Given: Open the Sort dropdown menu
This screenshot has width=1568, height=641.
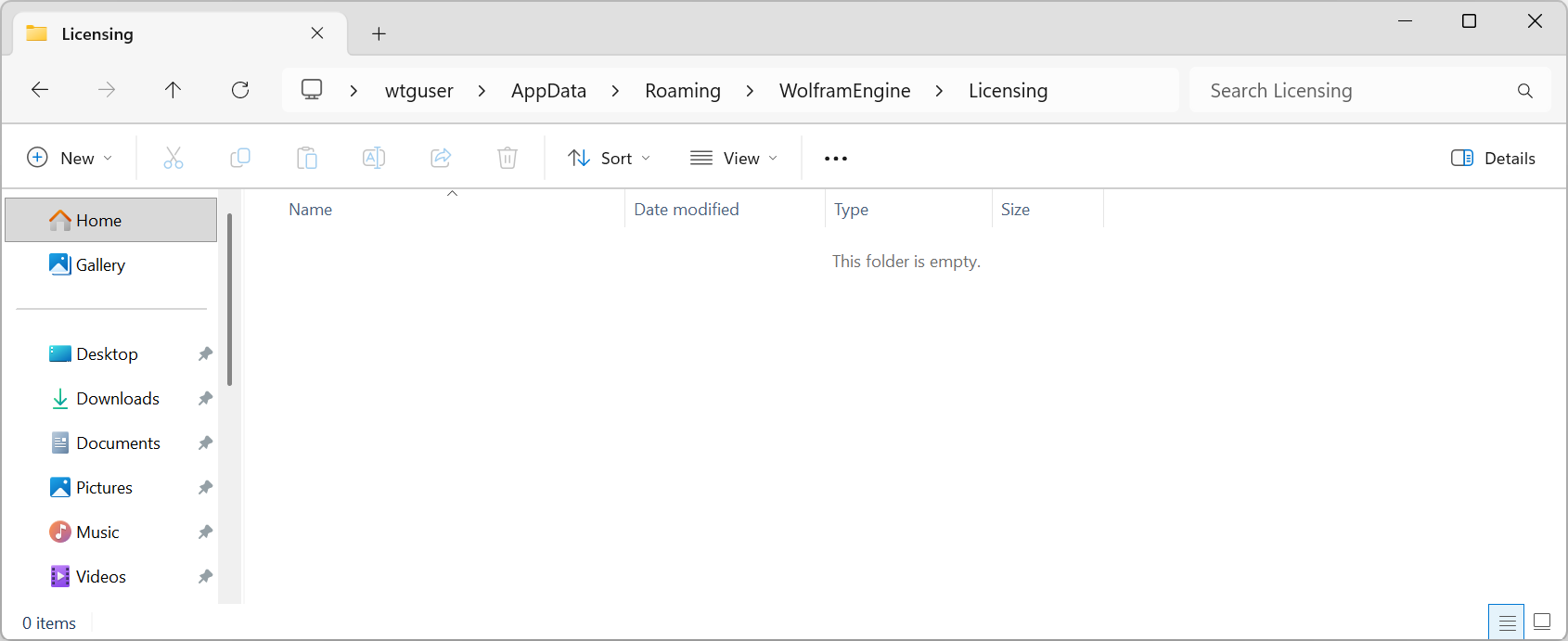Looking at the screenshot, I should pyautogui.click(x=609, y=158).
